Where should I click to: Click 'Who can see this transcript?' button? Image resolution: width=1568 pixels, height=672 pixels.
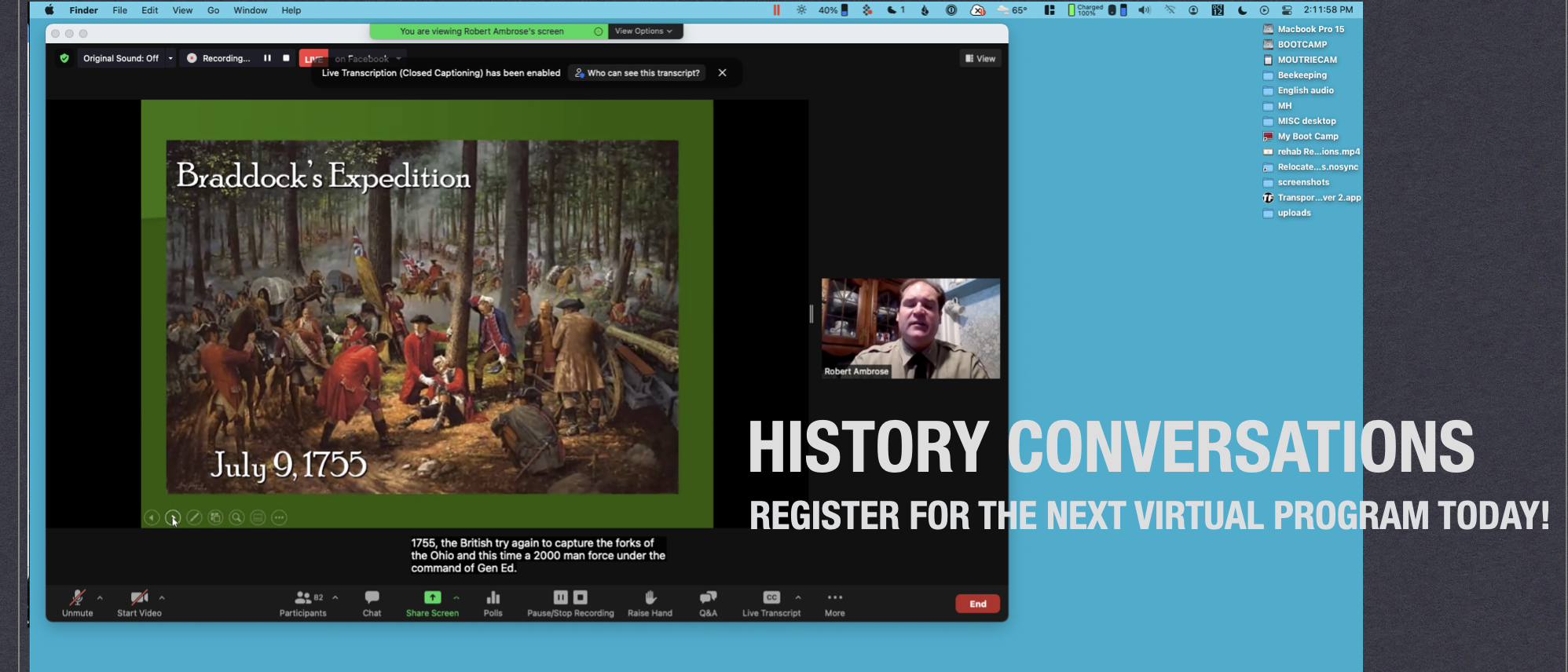pos(637,73)
